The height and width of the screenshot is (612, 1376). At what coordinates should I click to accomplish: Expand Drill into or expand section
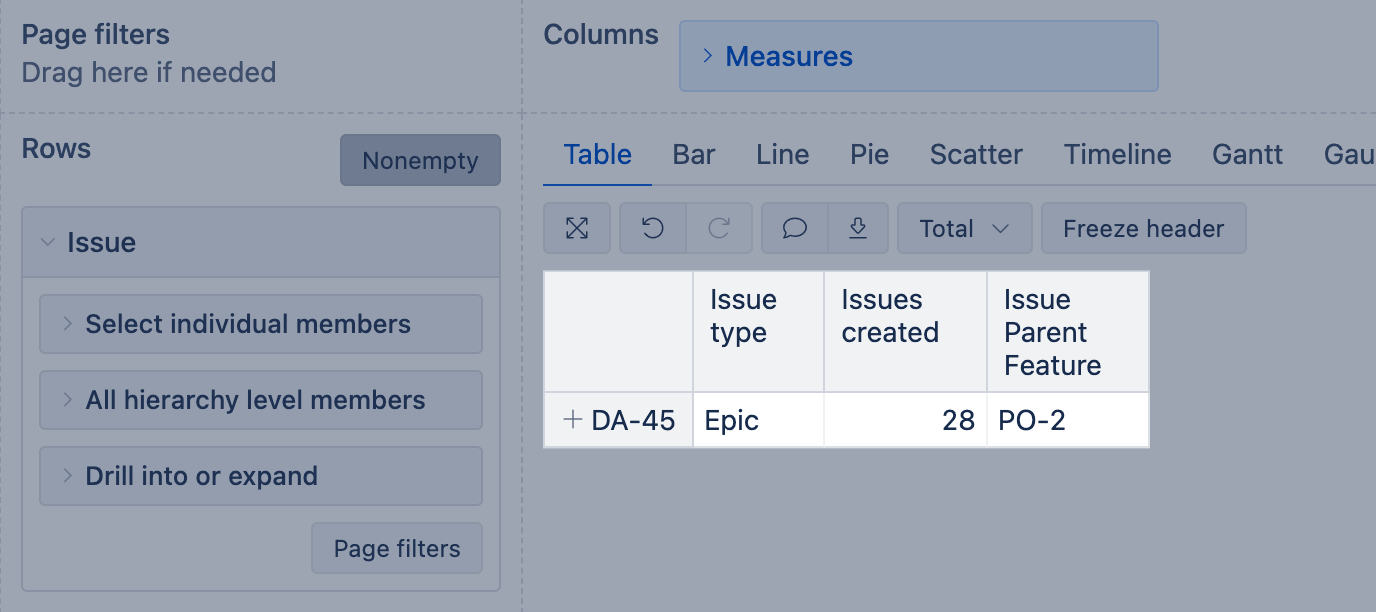pyautogui.click(x=261, y=476)
